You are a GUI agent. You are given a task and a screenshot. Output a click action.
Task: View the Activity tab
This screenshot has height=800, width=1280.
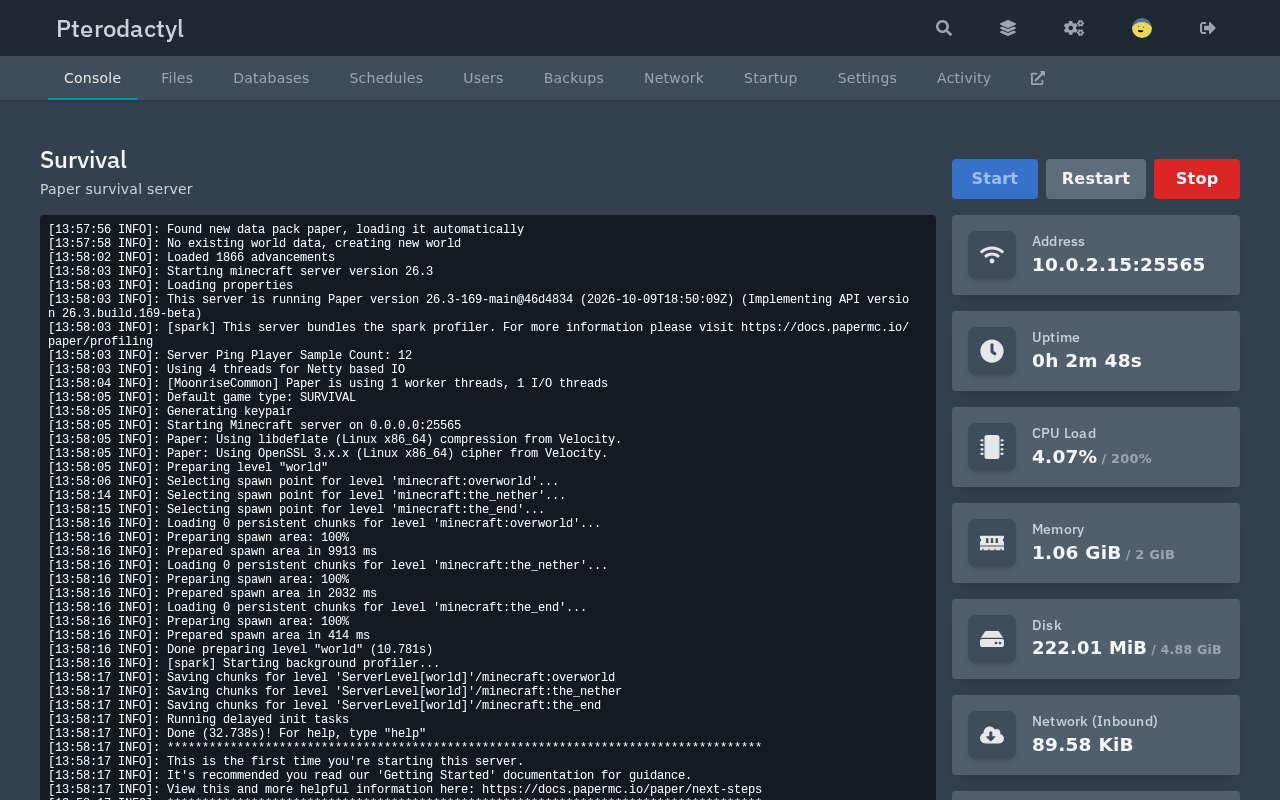(x=964, y=78)
